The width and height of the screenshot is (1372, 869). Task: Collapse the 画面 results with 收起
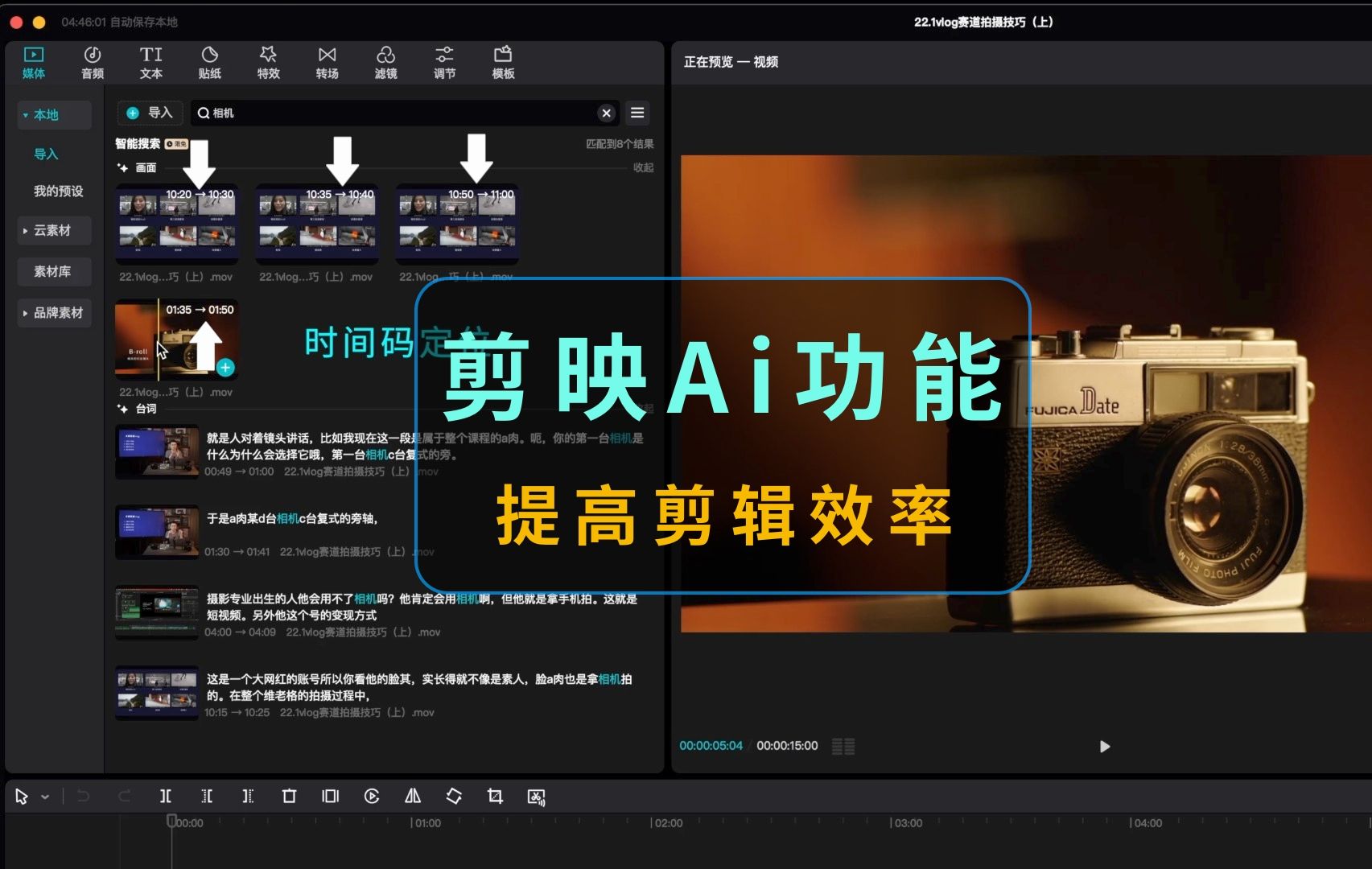click(643, 167)
